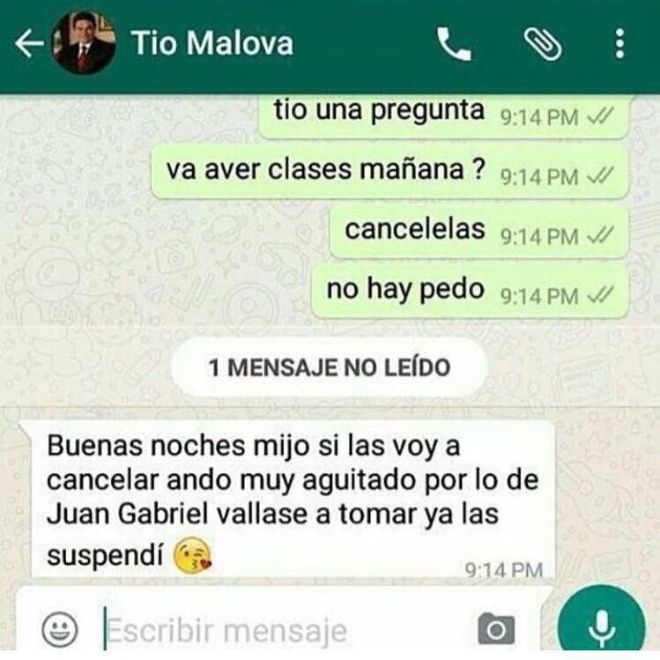Open the three-dot overflow menu
The width and height of the screenshot is (660, 660).
click(620, 43)
